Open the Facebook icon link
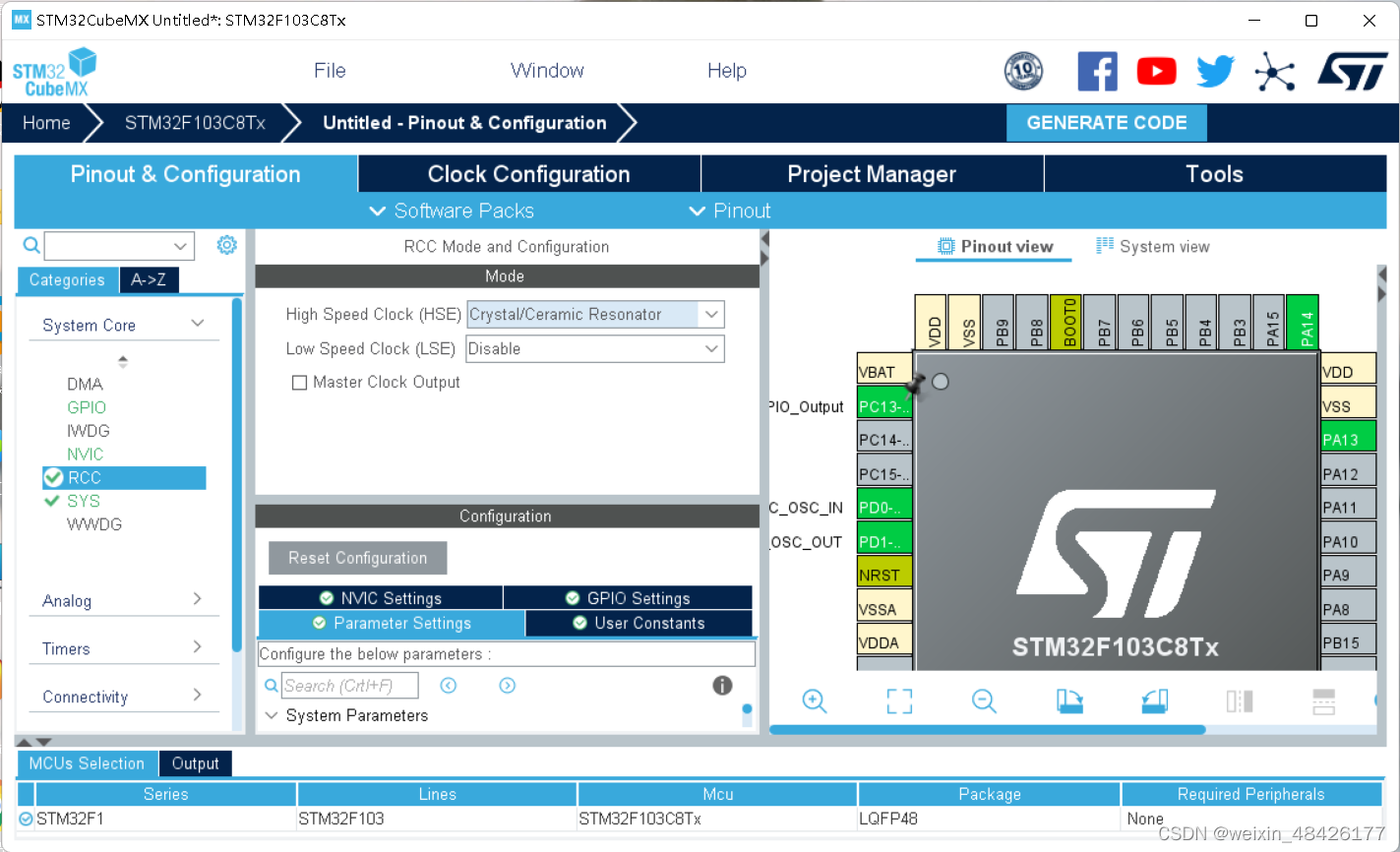The image size is (1400, 852). pos(1097,72)
